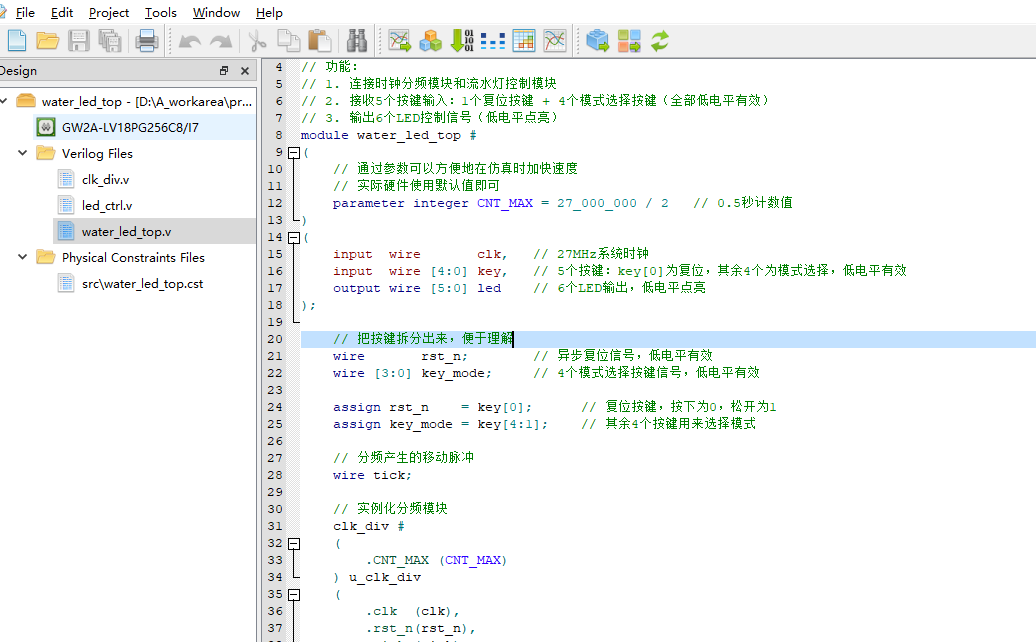Click the 'output wire [5:0] led' line
1036x642 pixels.
coord(417,288)
